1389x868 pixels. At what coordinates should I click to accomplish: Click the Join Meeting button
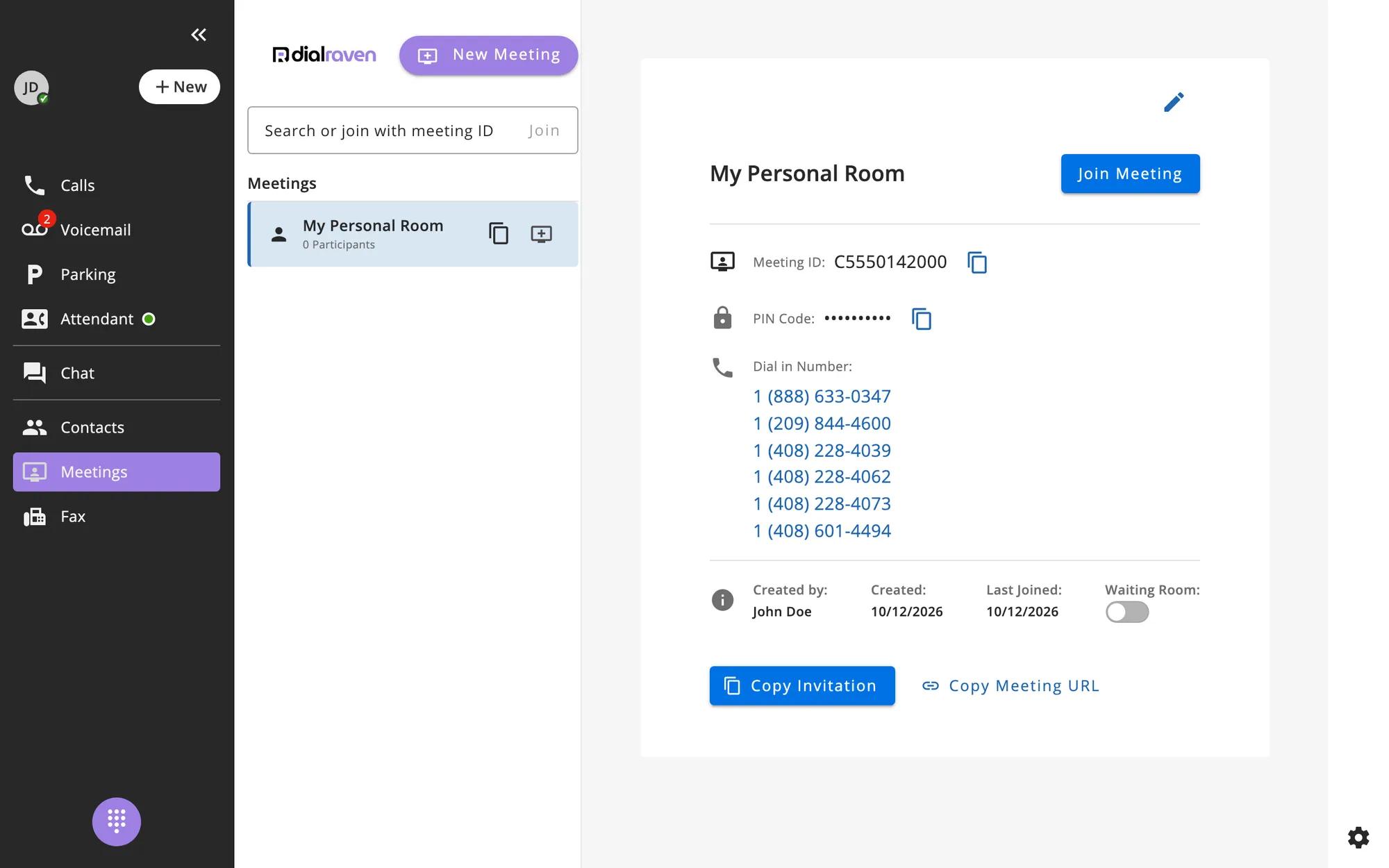1130,174
